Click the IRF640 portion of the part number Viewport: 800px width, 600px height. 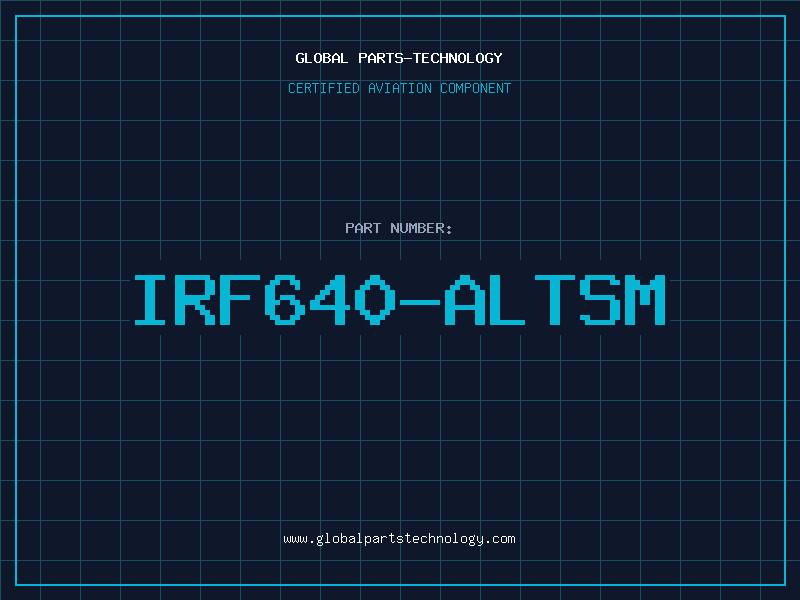pos(265,300)
